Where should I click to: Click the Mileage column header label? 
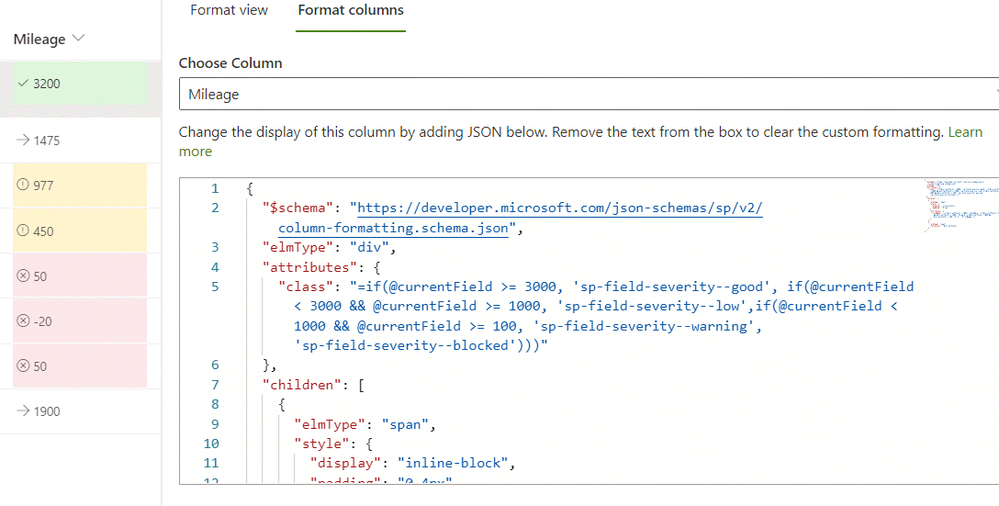pyautogui.click(x=39, y=39)
